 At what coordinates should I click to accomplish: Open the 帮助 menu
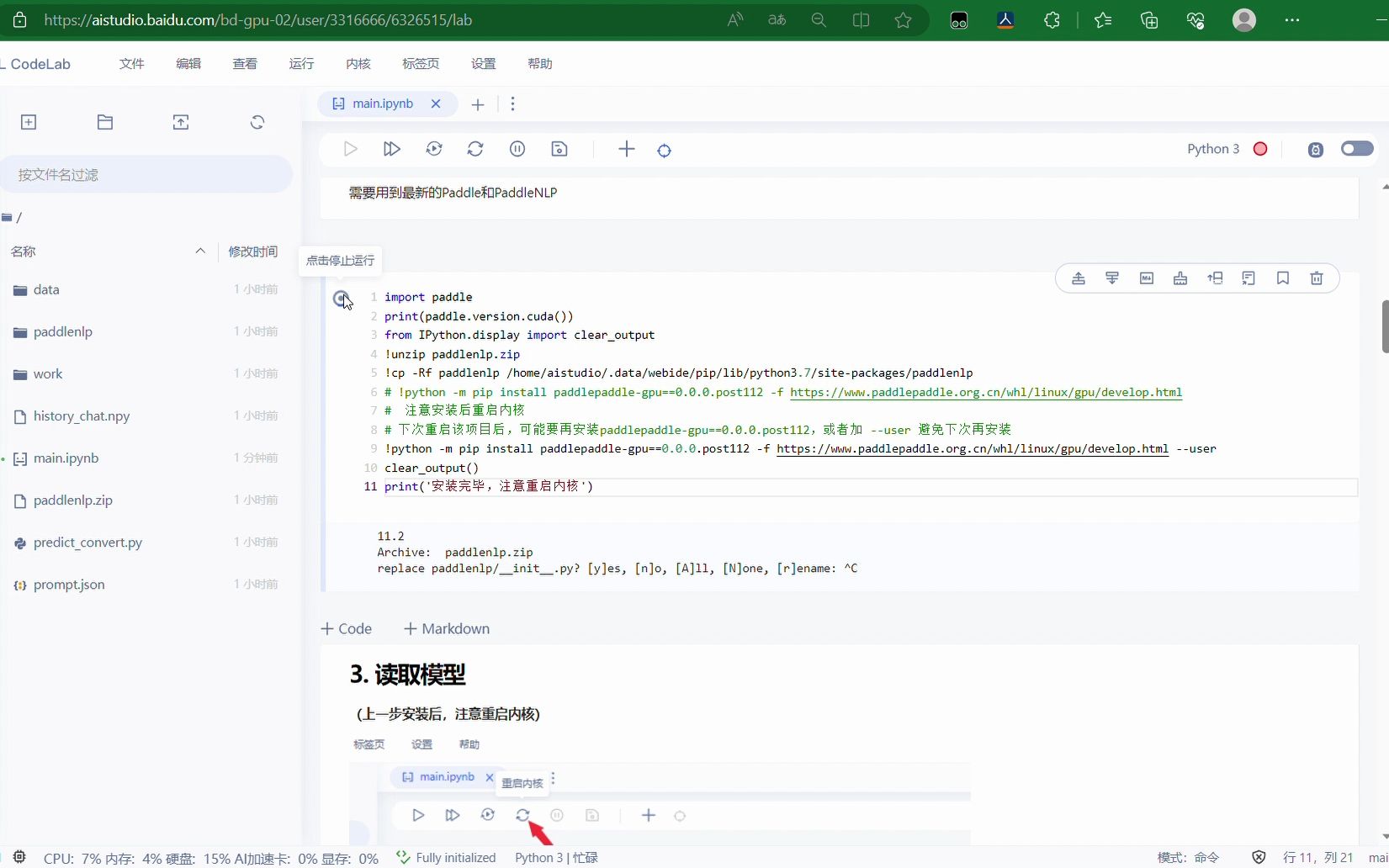(x=540, y=64)
